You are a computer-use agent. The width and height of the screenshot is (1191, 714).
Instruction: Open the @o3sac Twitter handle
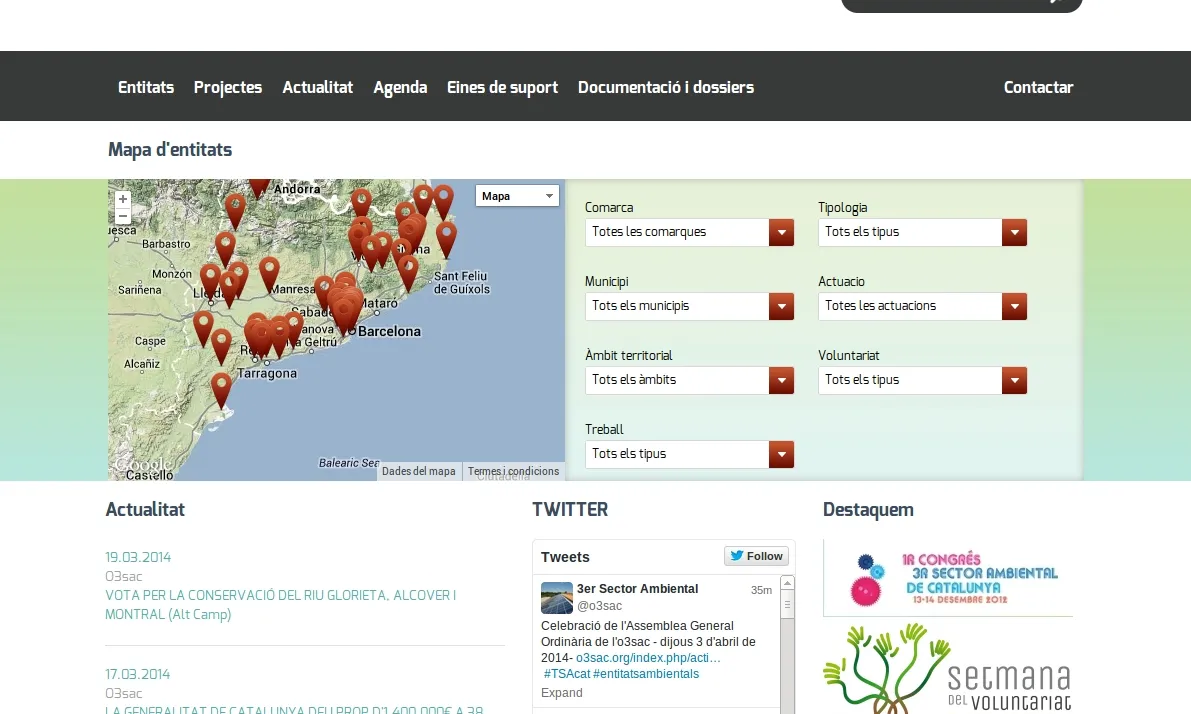coord(599,605)
